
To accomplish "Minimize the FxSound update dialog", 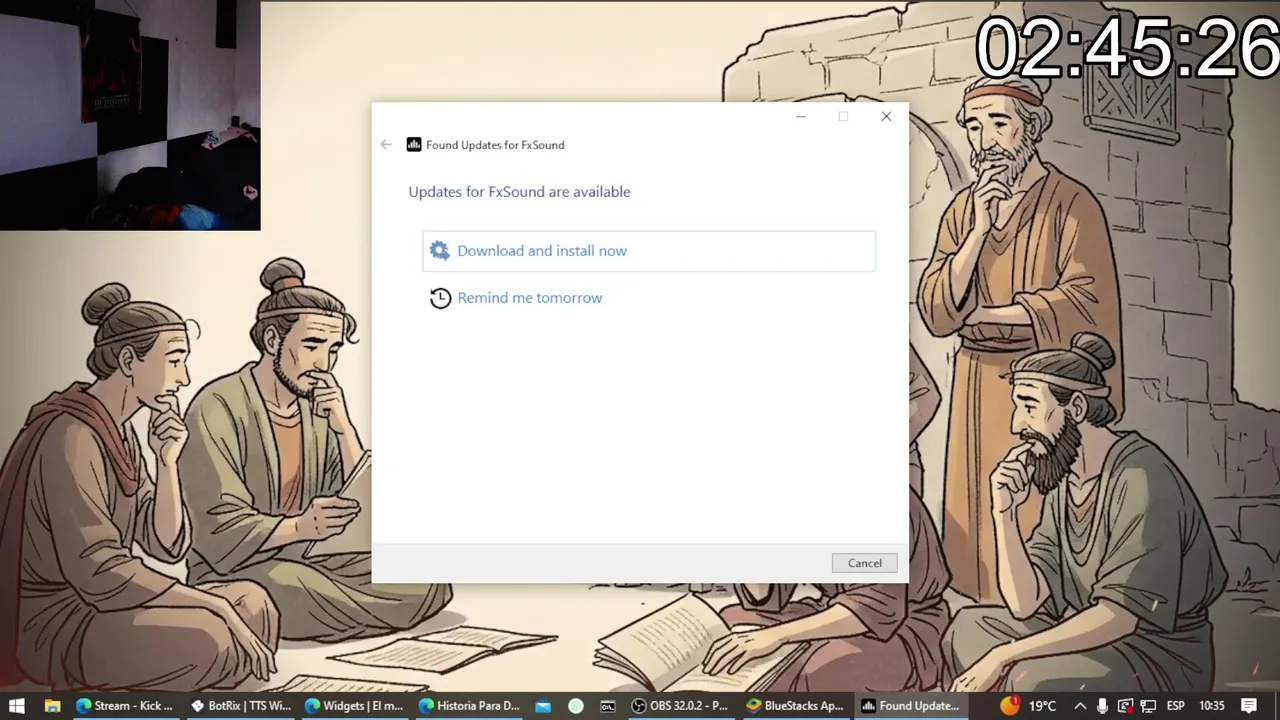I will (800, 117).
